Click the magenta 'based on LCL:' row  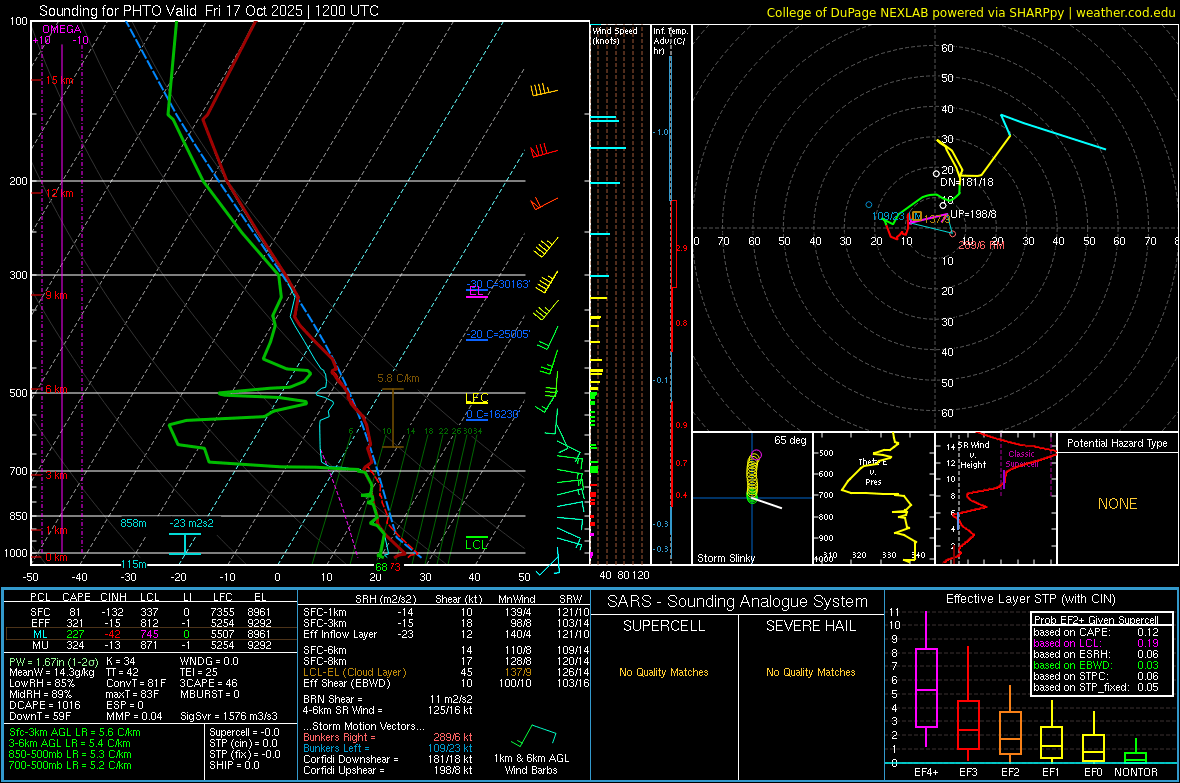click(x=1096, y=644)
